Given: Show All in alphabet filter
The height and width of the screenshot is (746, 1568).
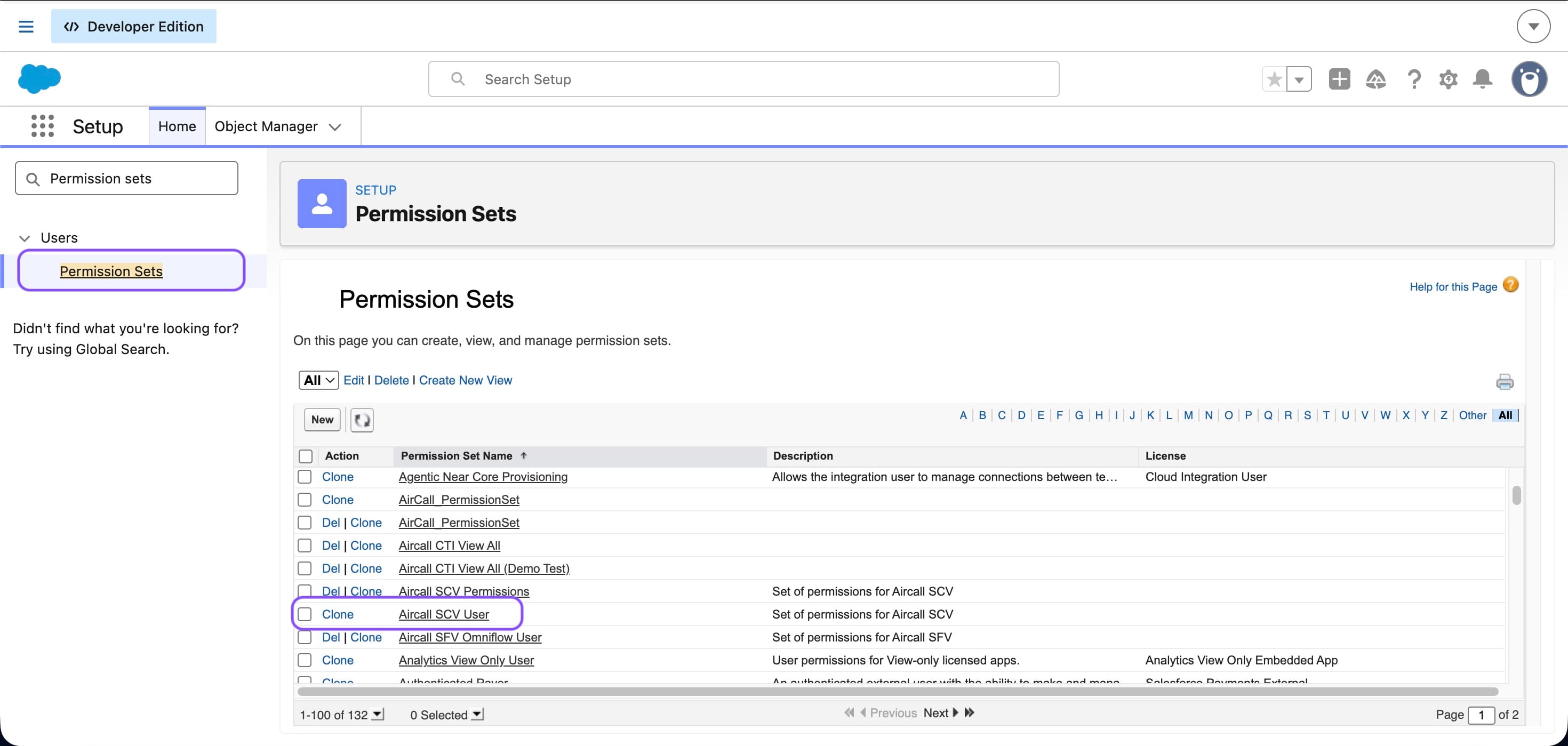Looking at the screenshot, I should 1505,415.
